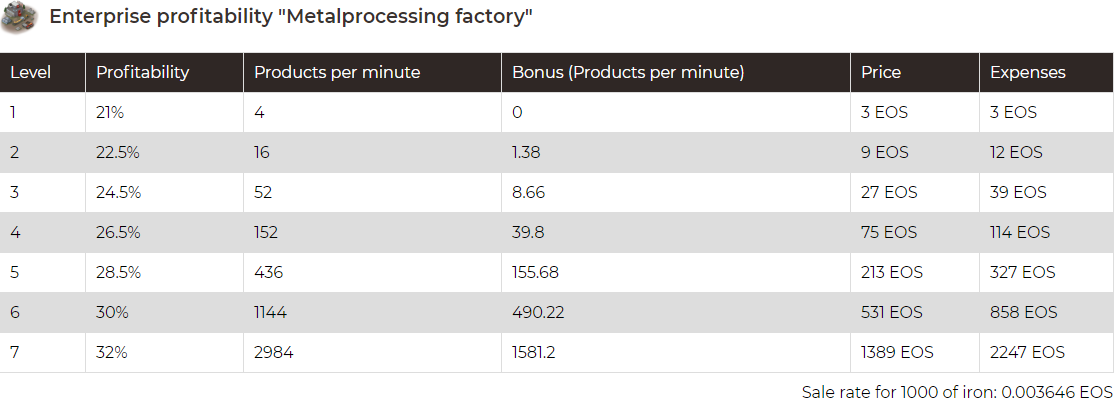Viewport: 1114px width, 401px height.
Task: Click the level 7 row number
Action: pyautogui.click(x=43, y=353)
